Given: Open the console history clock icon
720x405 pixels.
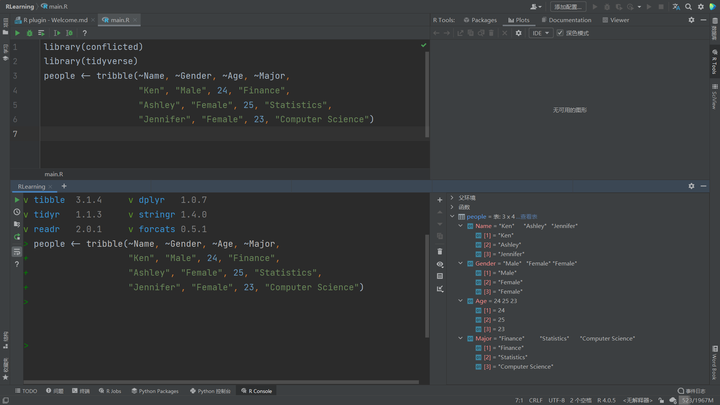Looking at the screenshot, I should [17, 212].
